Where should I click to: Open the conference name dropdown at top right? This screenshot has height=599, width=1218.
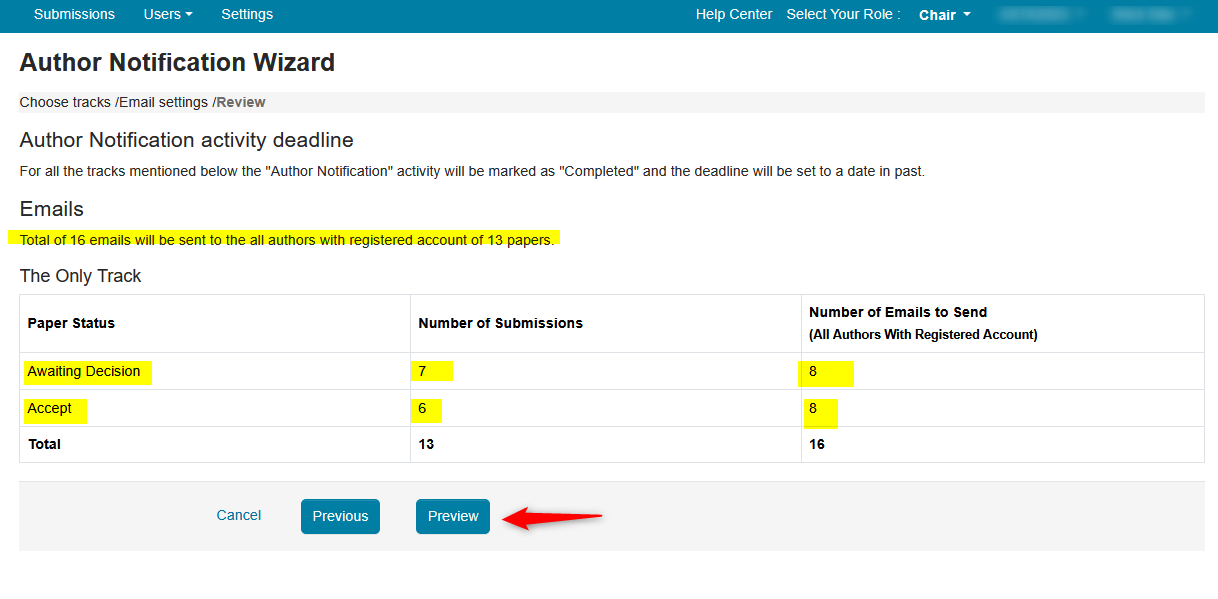pos(1041,14)
